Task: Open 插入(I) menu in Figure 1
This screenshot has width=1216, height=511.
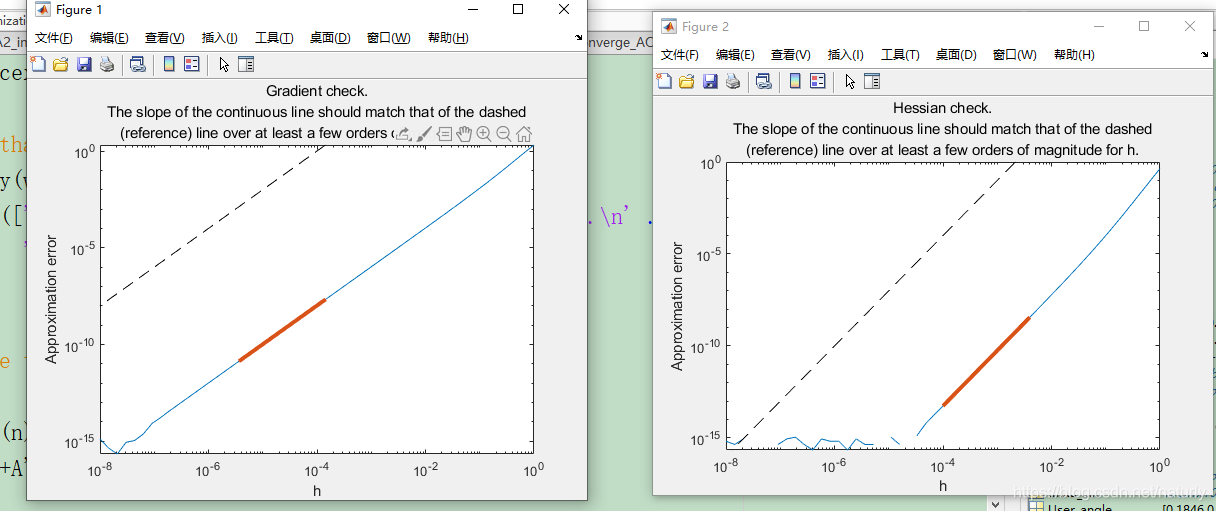Action: pyautogui.click(x=220, y=38)
